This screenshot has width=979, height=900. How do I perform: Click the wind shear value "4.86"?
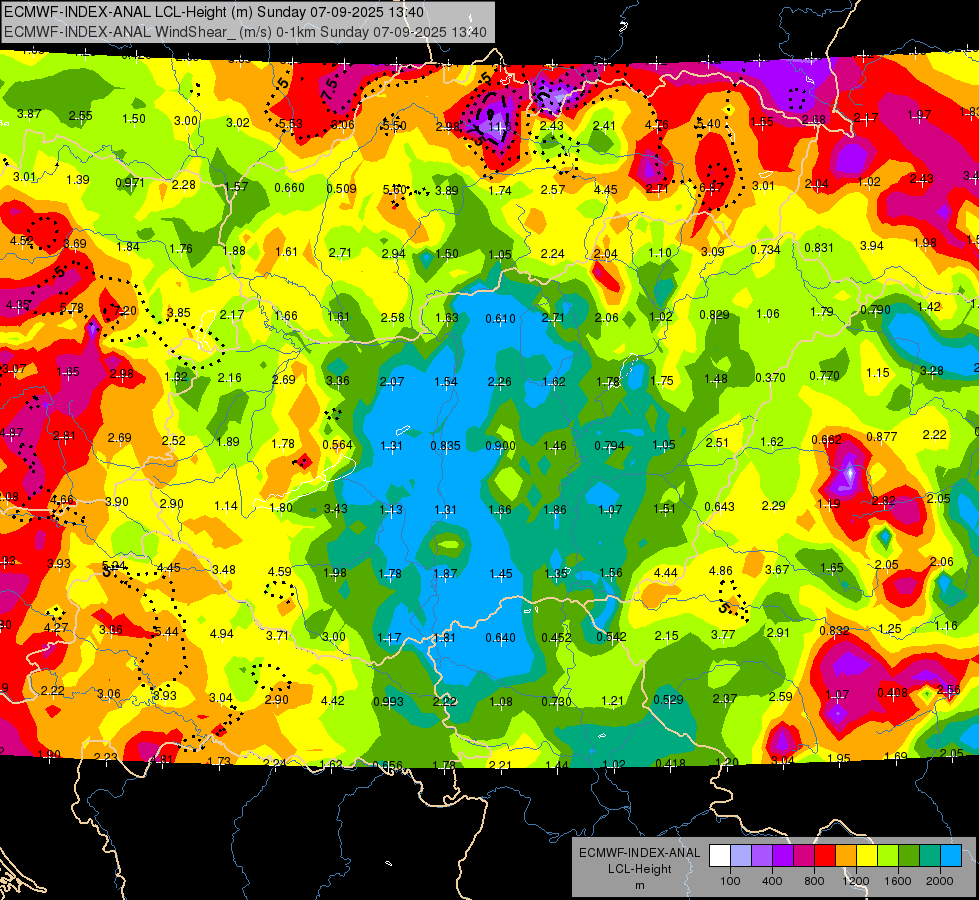tap(721, 570)
